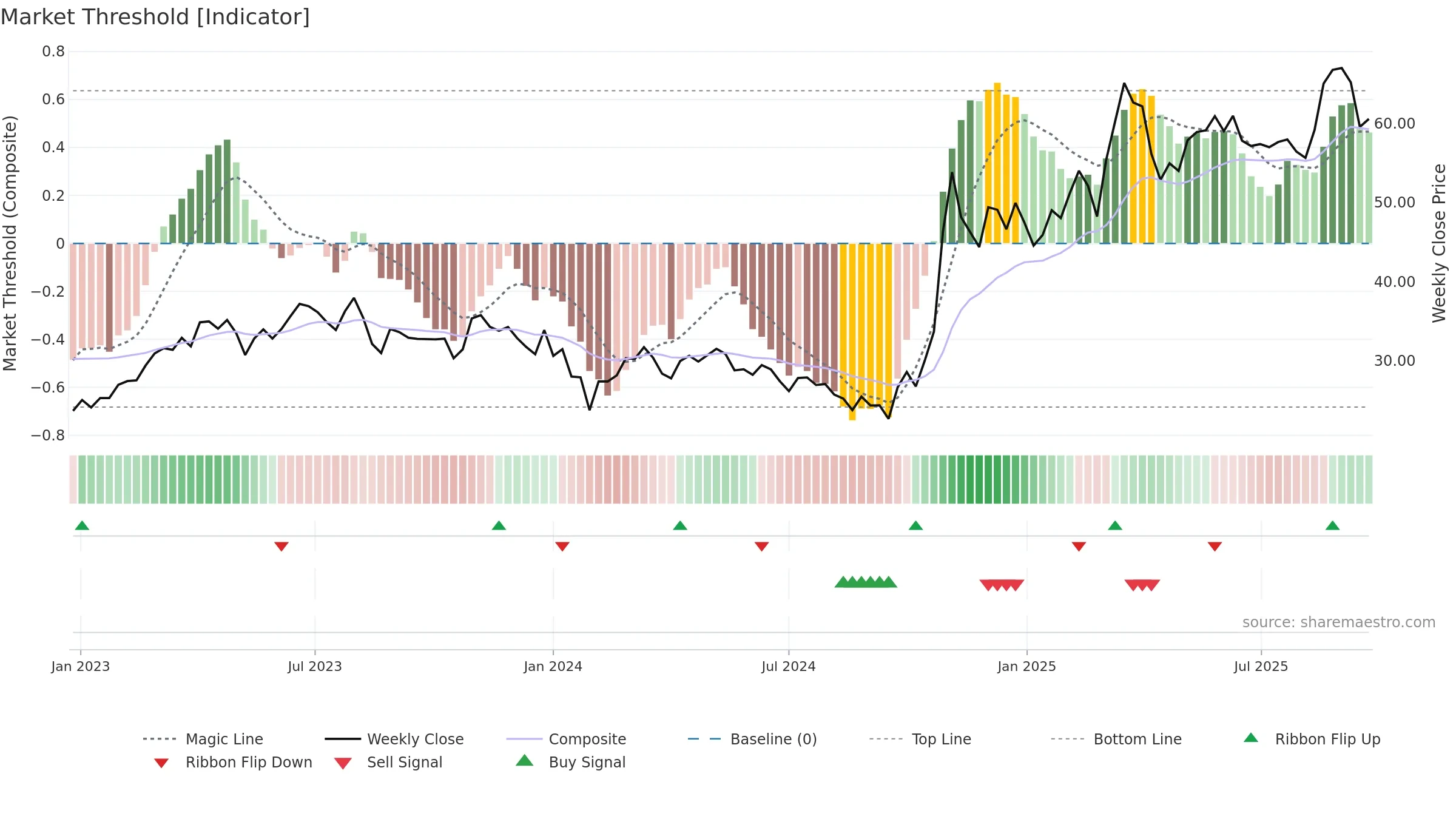Click the sell signal cluster near Apr 2025
The width and height of the screenshot is (1456, 819).
1142,585
